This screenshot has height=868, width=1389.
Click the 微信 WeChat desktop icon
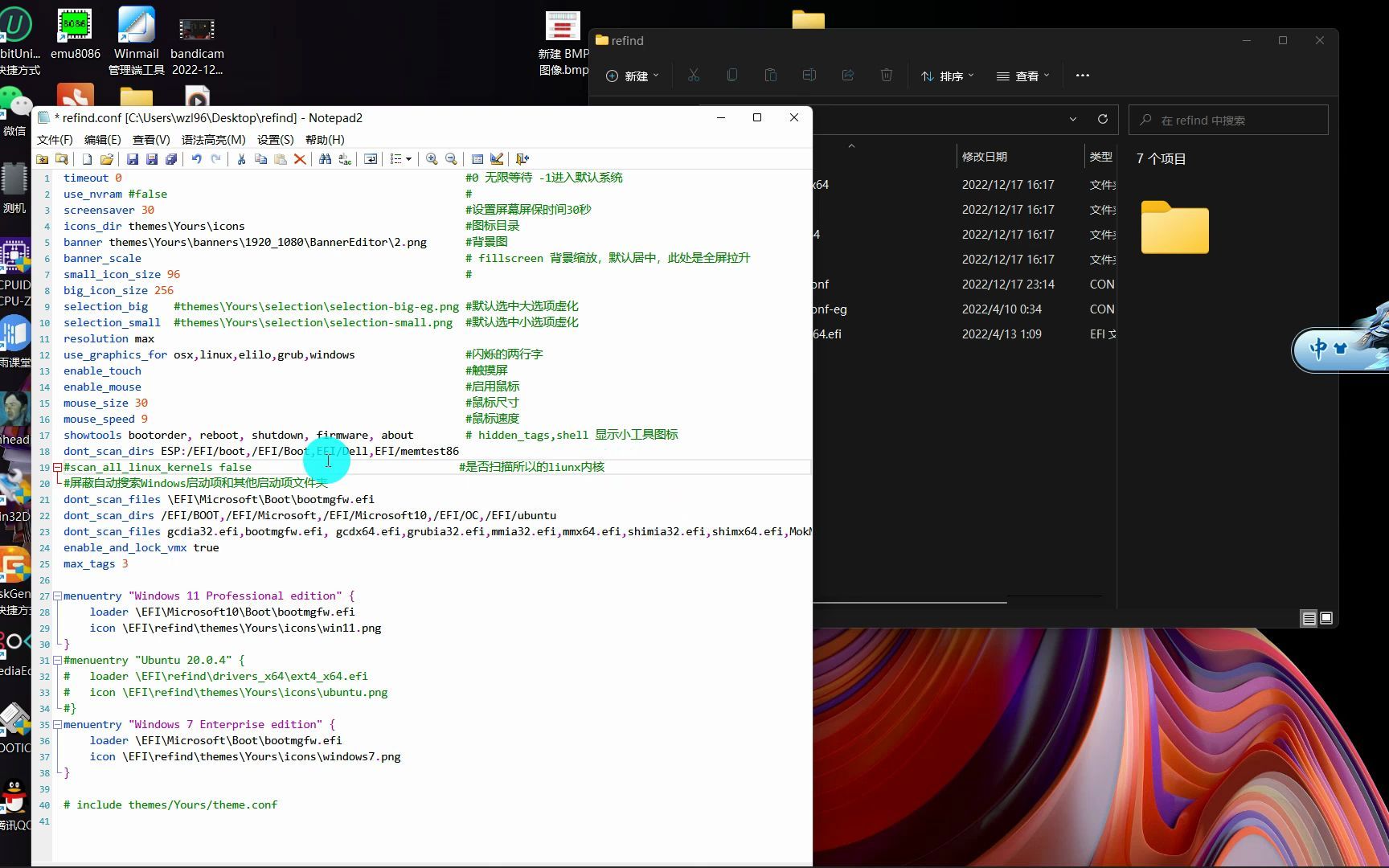[15, 111]
